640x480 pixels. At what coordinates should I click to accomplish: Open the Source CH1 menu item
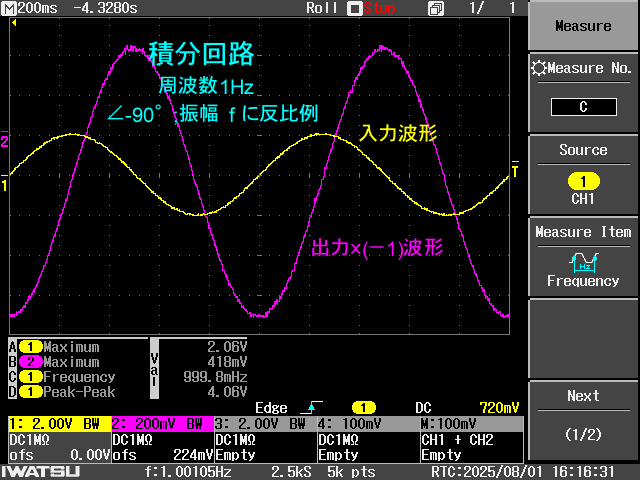(583, 175)
